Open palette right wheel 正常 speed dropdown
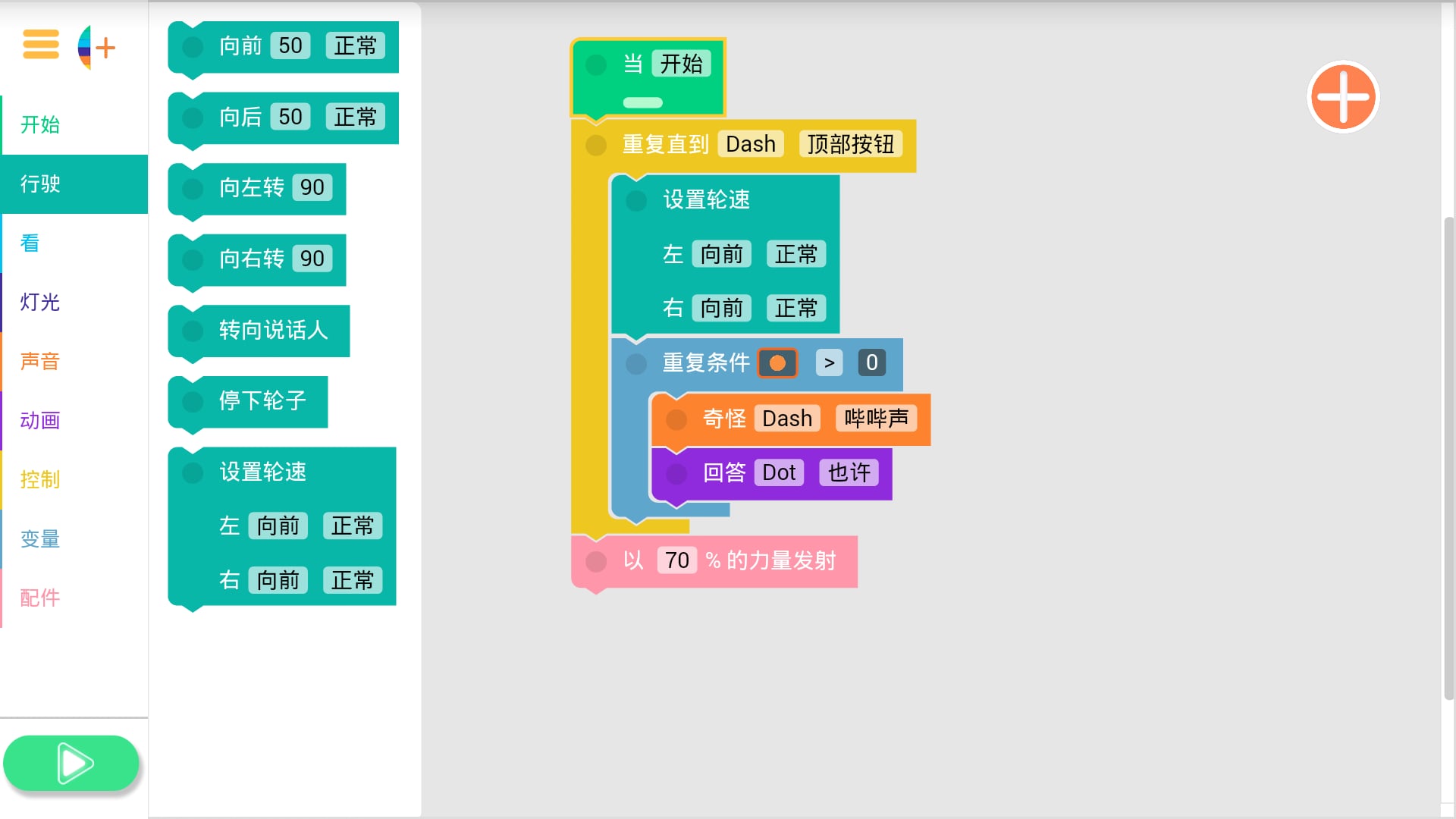The image size is (1456, 819). click(x=353, y=580)
